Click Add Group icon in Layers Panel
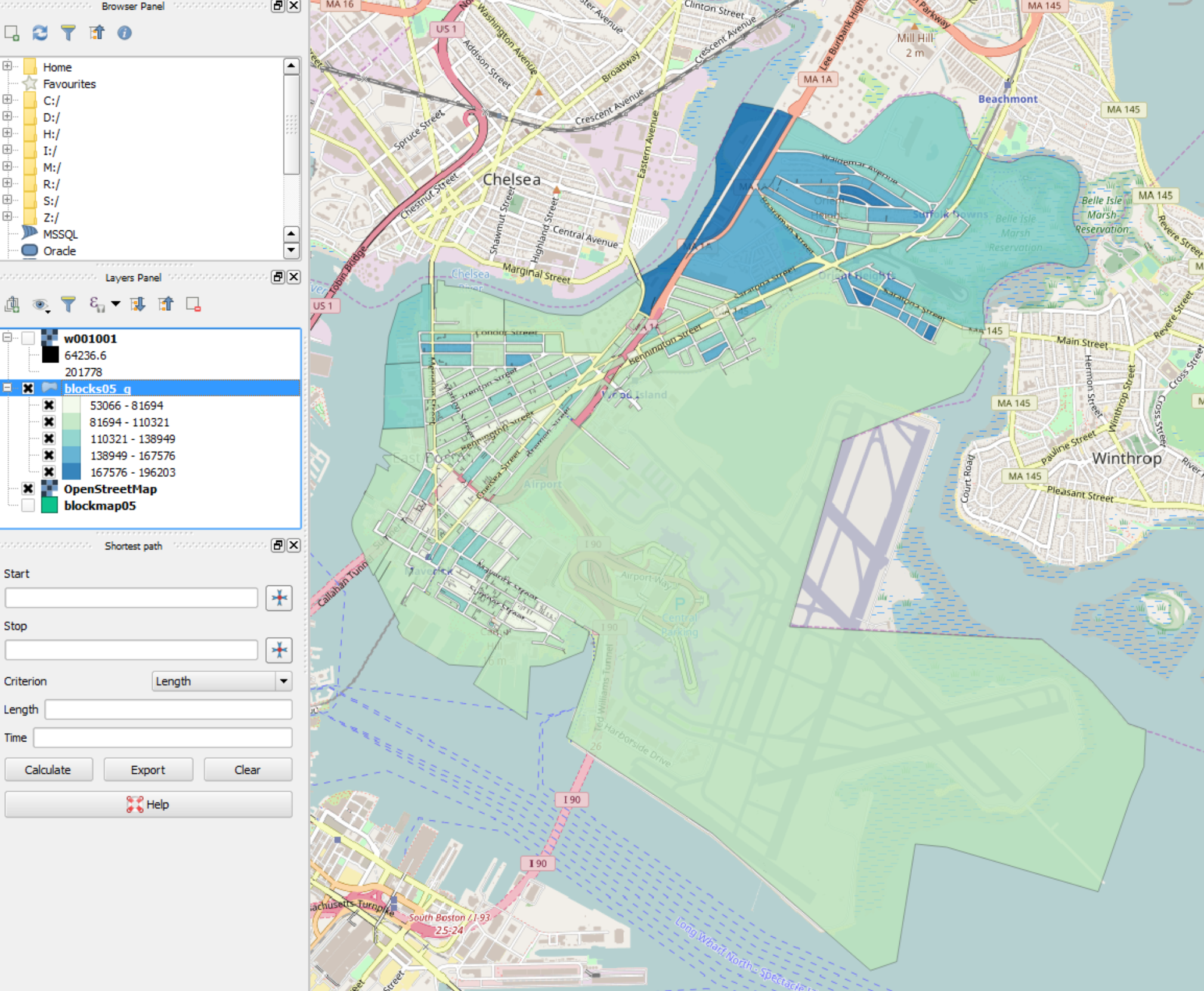Screen dimensions: 1204x991 pyautogui.click(x=12, y=304)
